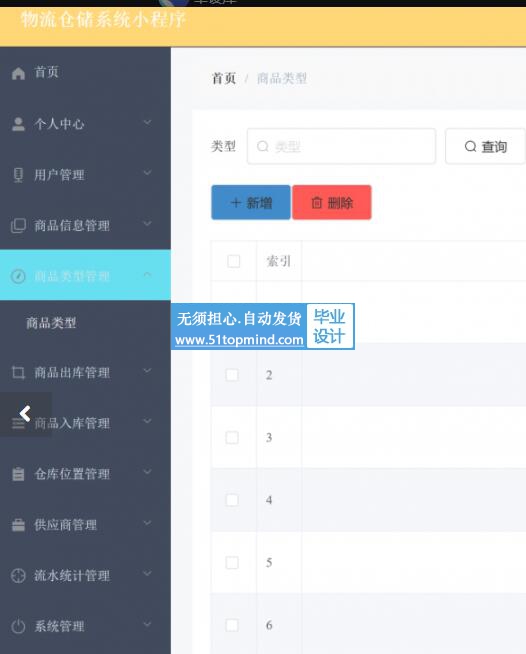The height and width of the screenshot is (654, 526).
Task: Click the user icon for 个人中心
Action: click(18, 124)
